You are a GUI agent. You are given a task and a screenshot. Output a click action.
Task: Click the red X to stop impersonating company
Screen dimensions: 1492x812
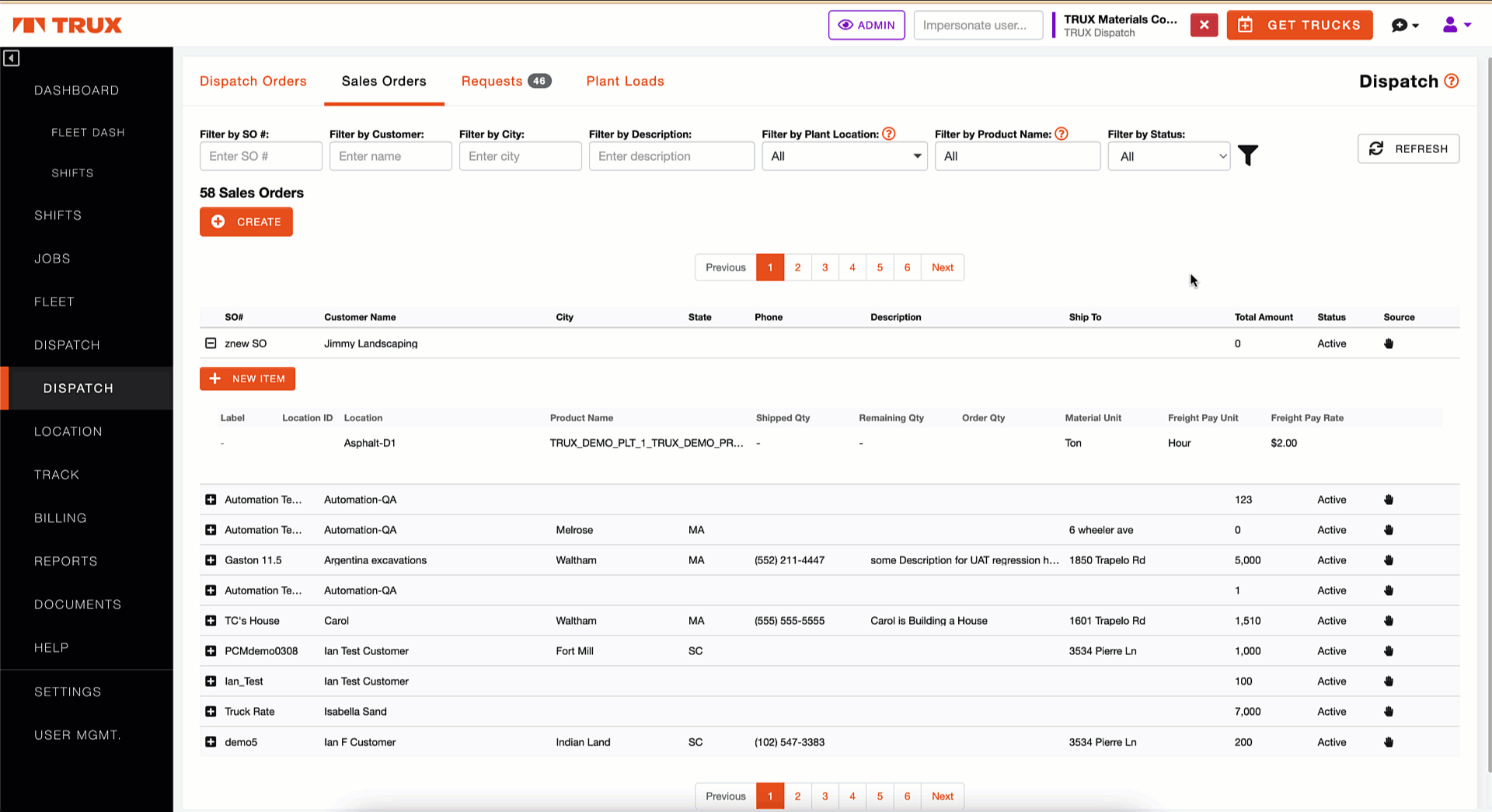coord(1204,25)
